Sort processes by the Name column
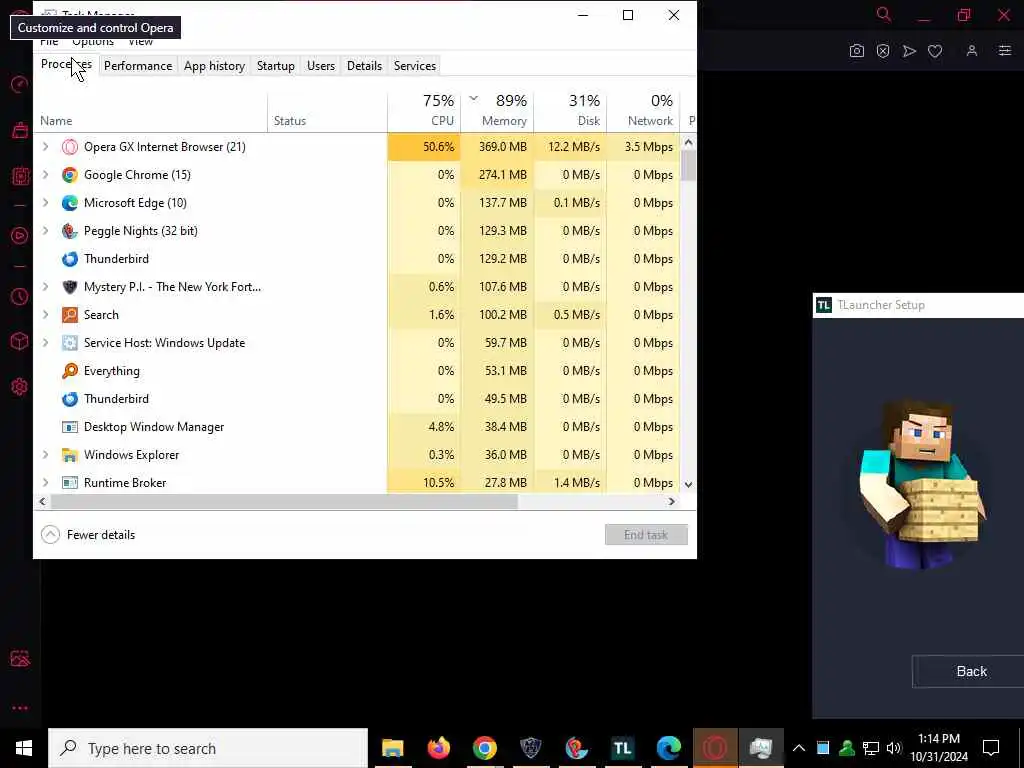Viewport: 1024px width, 768px height. tap(150, 111)
